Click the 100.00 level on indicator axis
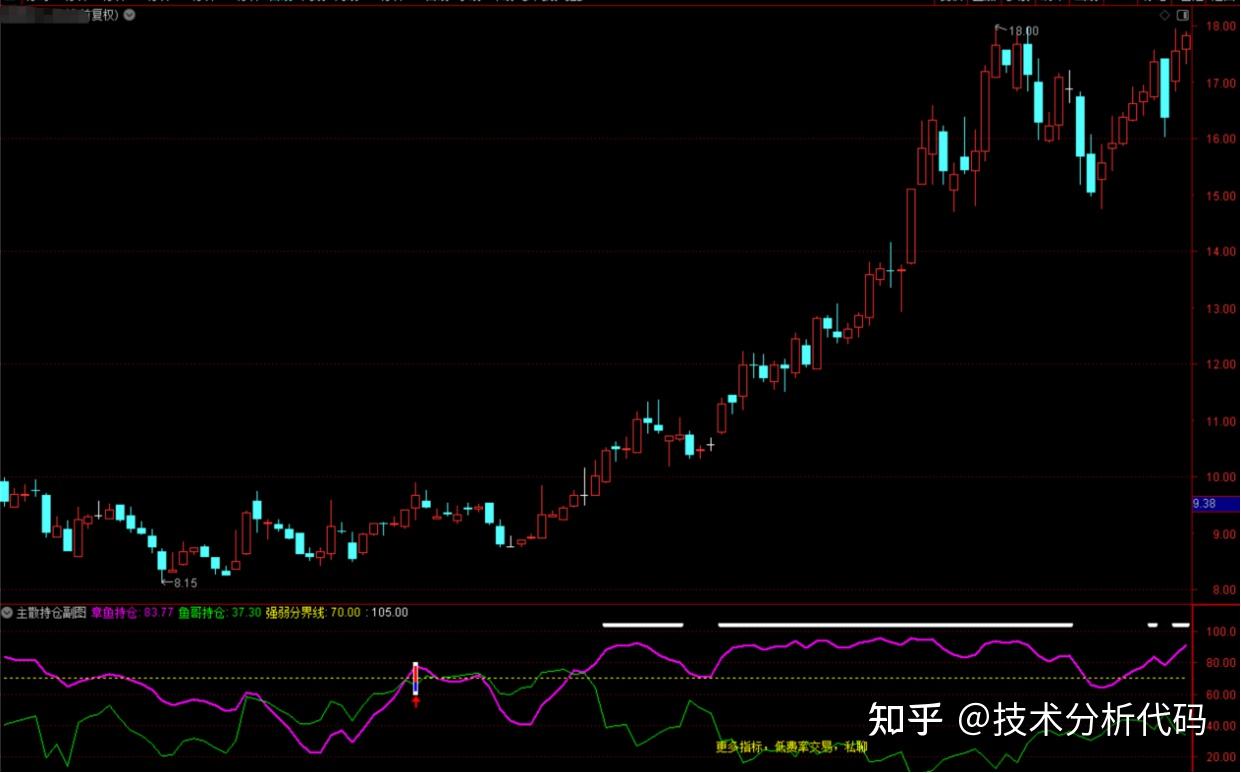This screenshot has height=773, width=1241. pos(1221,633)
